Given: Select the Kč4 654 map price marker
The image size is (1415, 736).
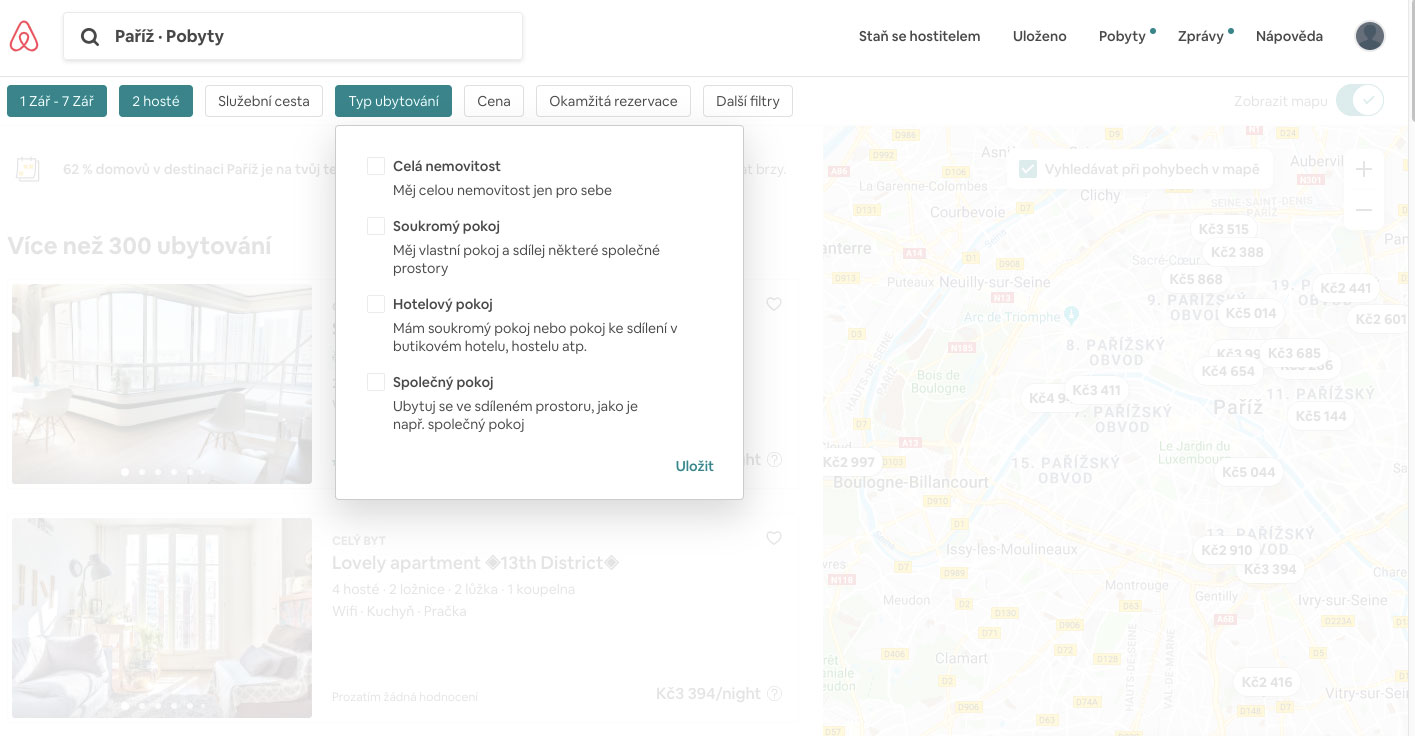Looking at the screenshot, I should [1228, 371].
